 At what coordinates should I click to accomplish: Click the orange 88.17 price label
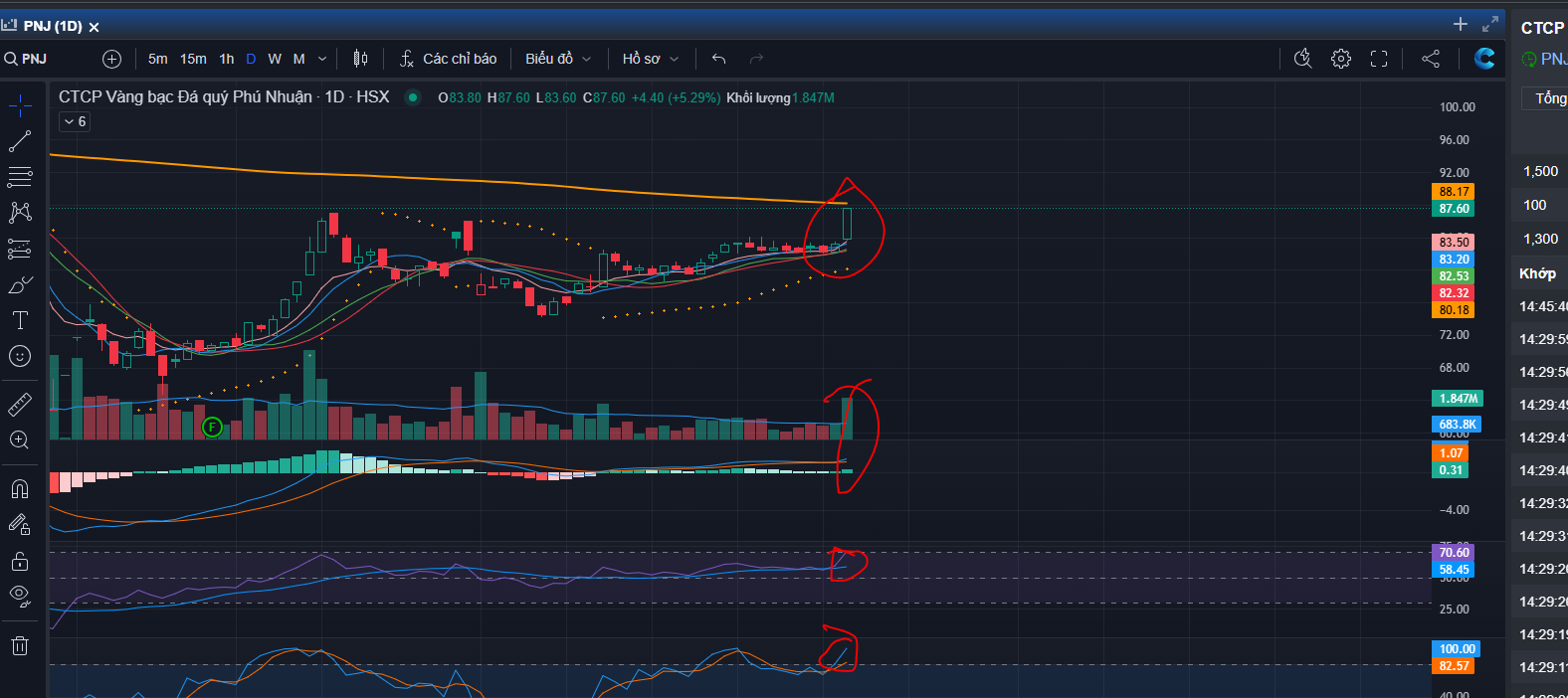pos(1454,192)
